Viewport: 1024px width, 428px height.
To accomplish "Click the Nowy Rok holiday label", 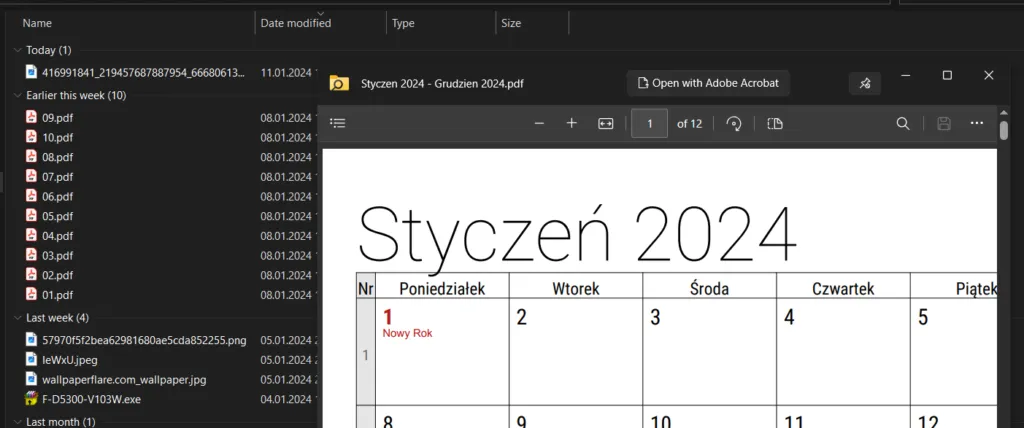I will [x=408, y=333].
